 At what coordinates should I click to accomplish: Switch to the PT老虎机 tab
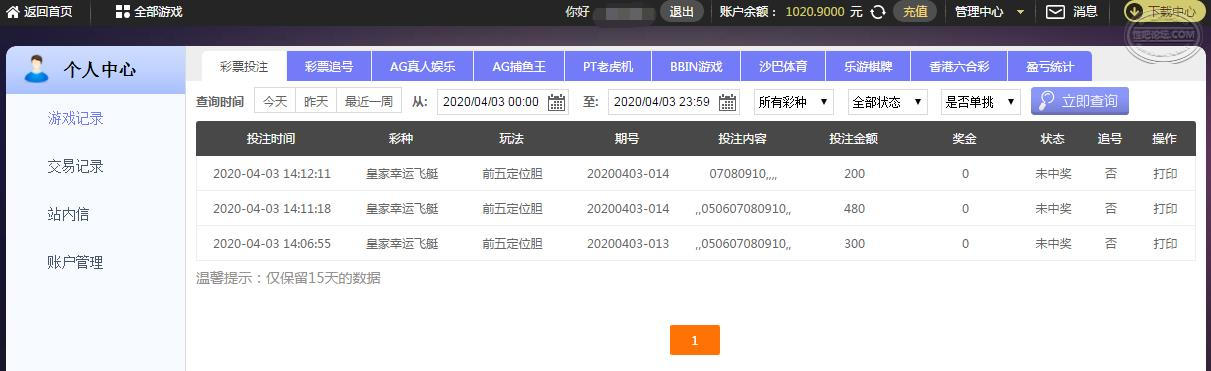pos(607,67)
